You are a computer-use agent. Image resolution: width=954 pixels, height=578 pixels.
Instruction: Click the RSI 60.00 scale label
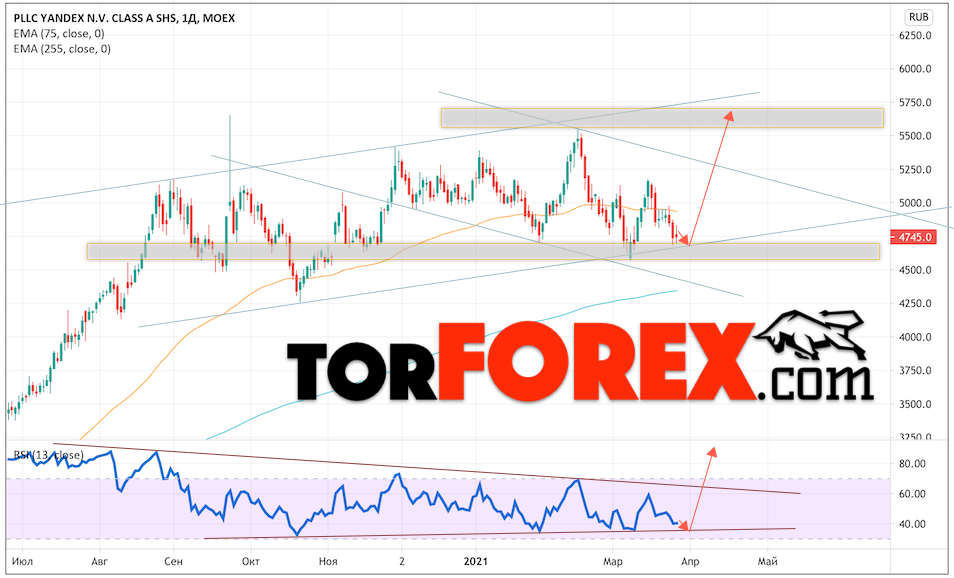tap(912, 493)
